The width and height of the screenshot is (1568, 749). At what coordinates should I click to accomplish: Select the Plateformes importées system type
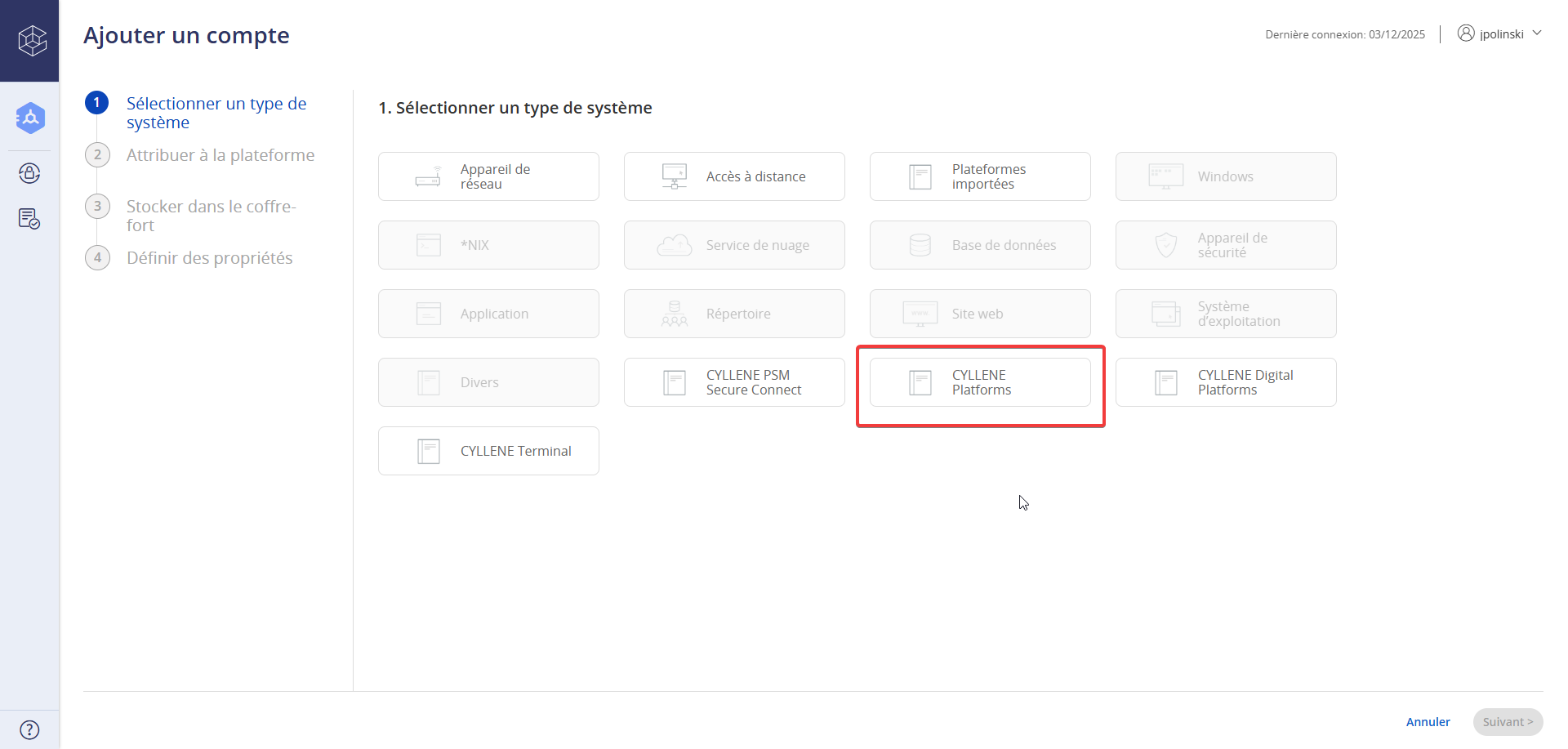point(979,176)
